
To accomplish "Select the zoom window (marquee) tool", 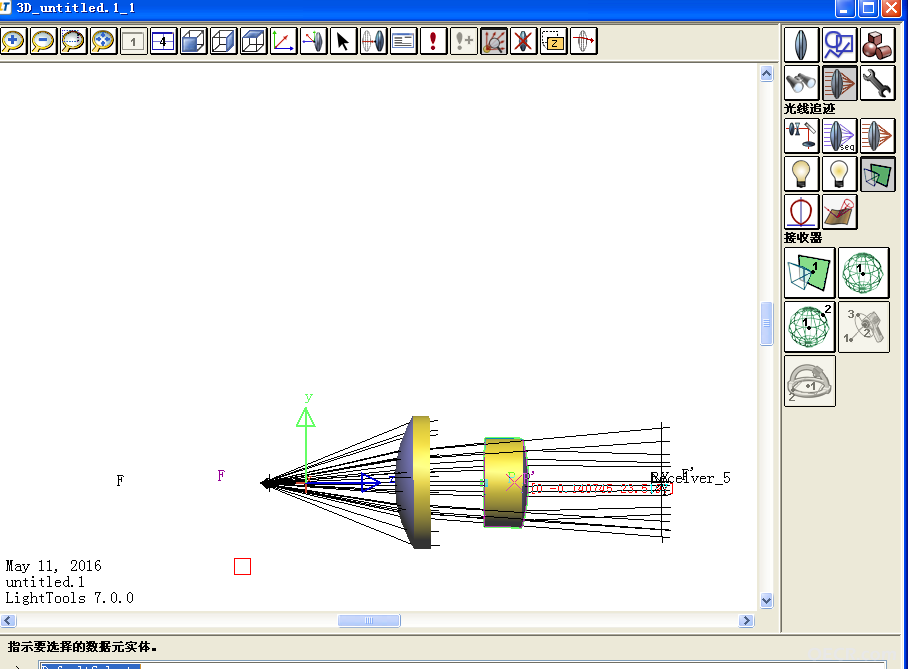I will pyautogui.click(x=73, y=41).
